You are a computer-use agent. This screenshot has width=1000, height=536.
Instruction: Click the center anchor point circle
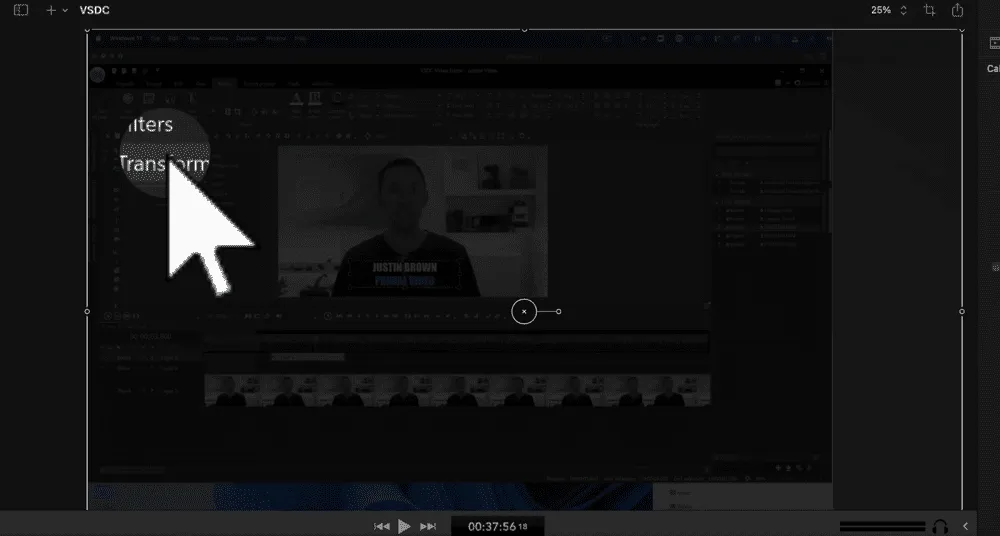(x=524, y=311)
